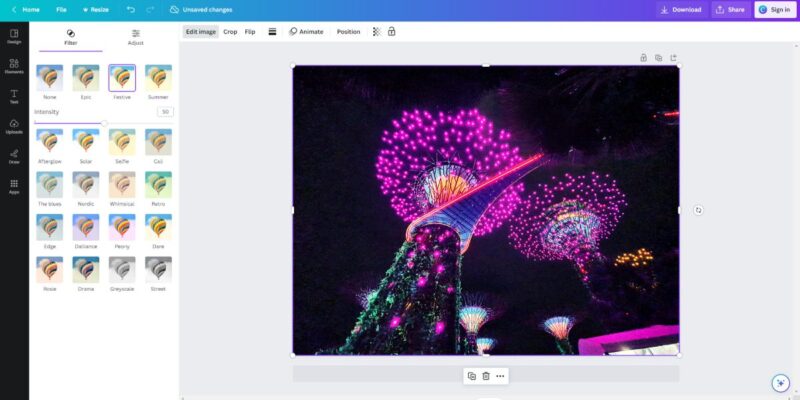Undo the last change
This screenshot has width=800, height=400.
click(131, 10)
